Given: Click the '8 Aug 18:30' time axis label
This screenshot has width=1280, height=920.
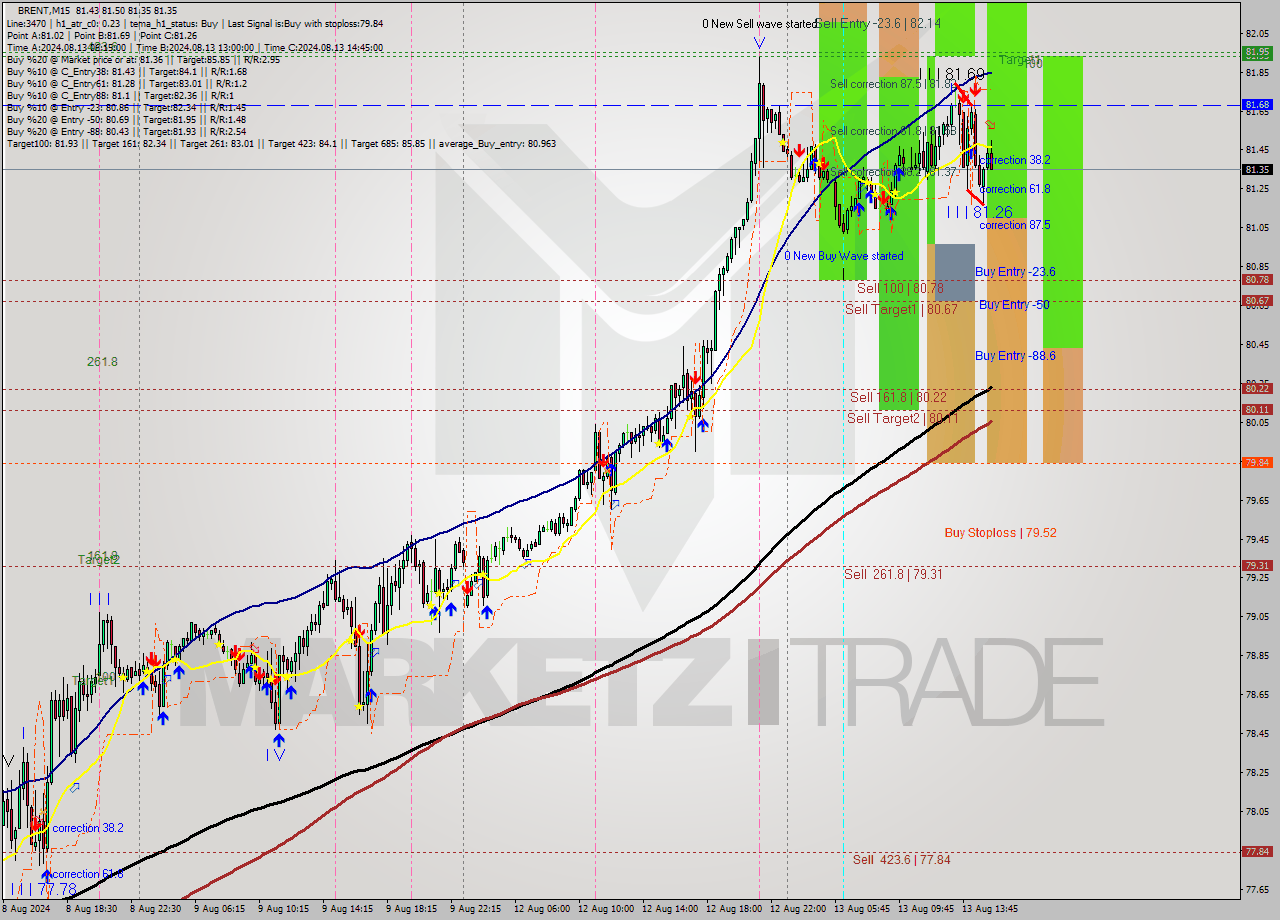Looking at the screenshot, I should (x=91, y=909).
